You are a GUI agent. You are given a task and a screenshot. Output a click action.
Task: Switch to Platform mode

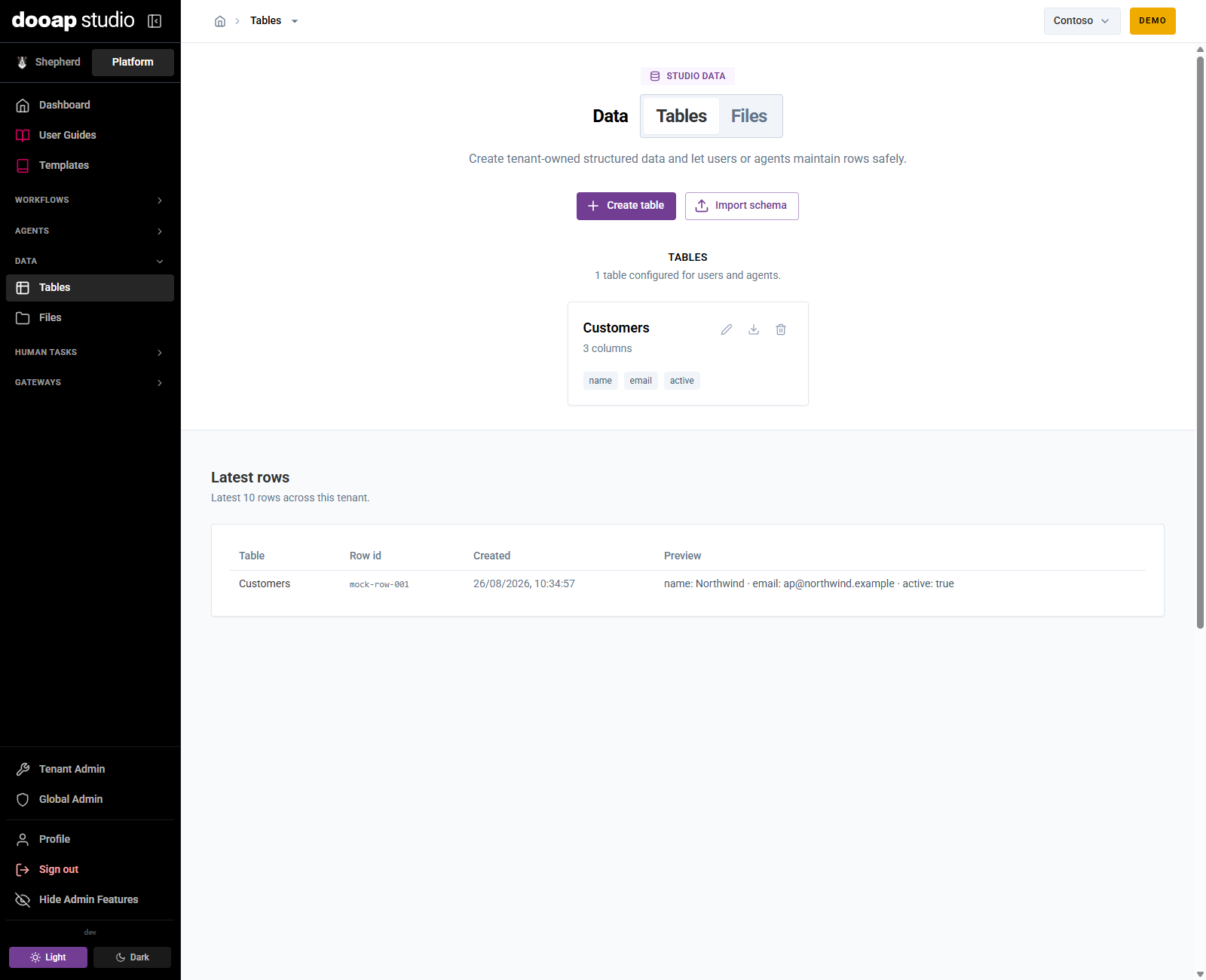(133, 63)
